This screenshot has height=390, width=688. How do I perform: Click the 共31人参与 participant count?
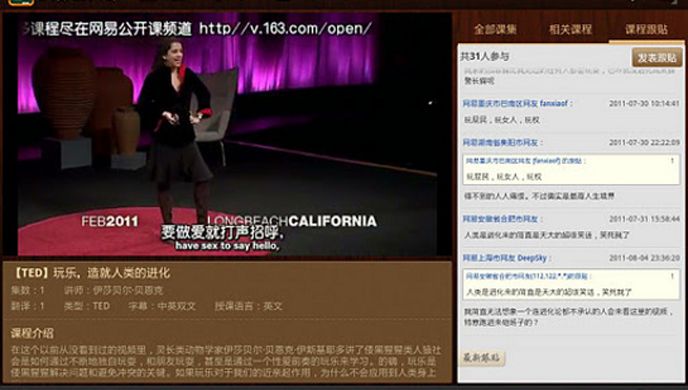point(484,56)
